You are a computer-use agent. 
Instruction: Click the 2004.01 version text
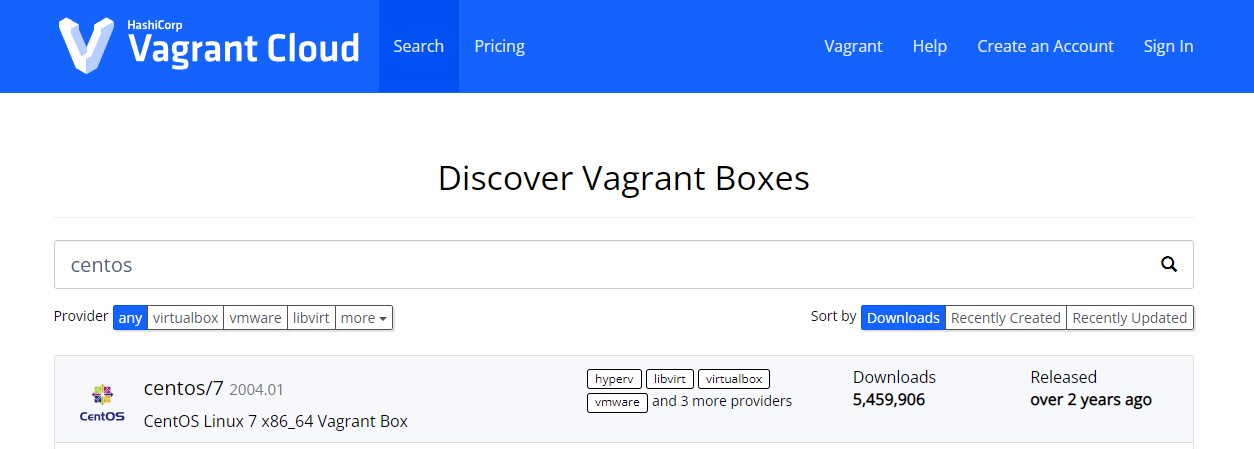point(256,389)
